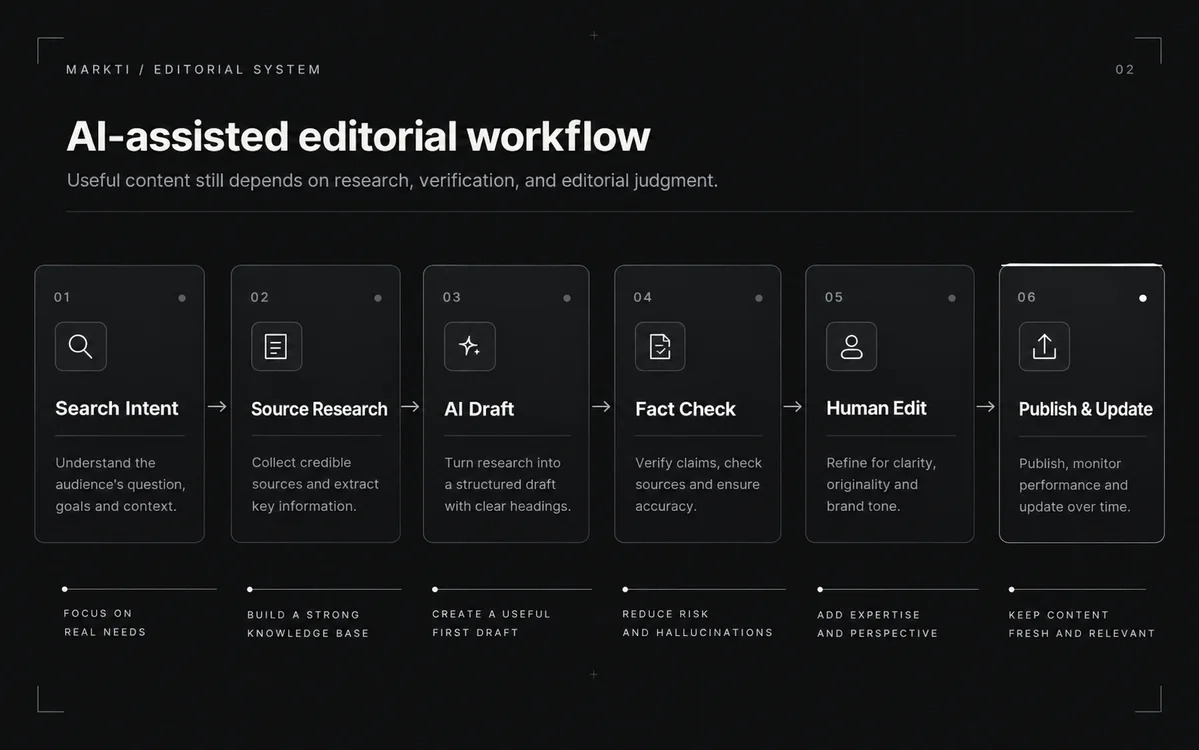Image resolution: width=1199 pixels, height=750 pixels.
Task: Click the upload icon on Publish & Update card
Action: coord(1044,346)
